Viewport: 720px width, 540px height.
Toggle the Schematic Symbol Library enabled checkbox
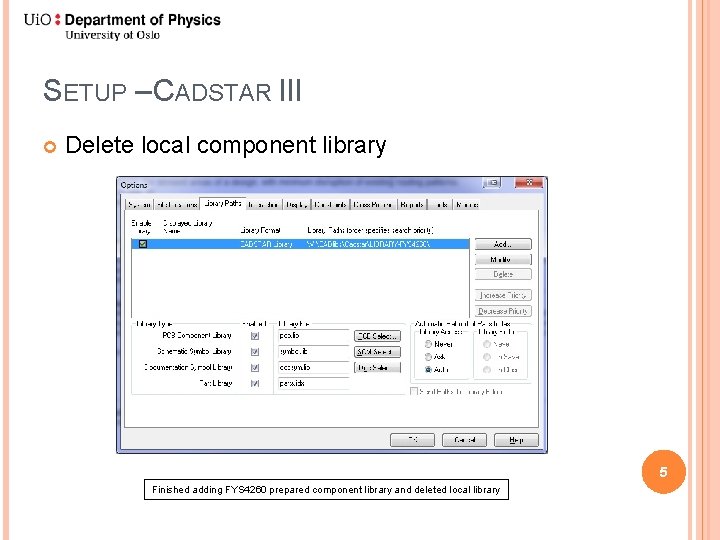pyautogui.click(x=255, y=352)
